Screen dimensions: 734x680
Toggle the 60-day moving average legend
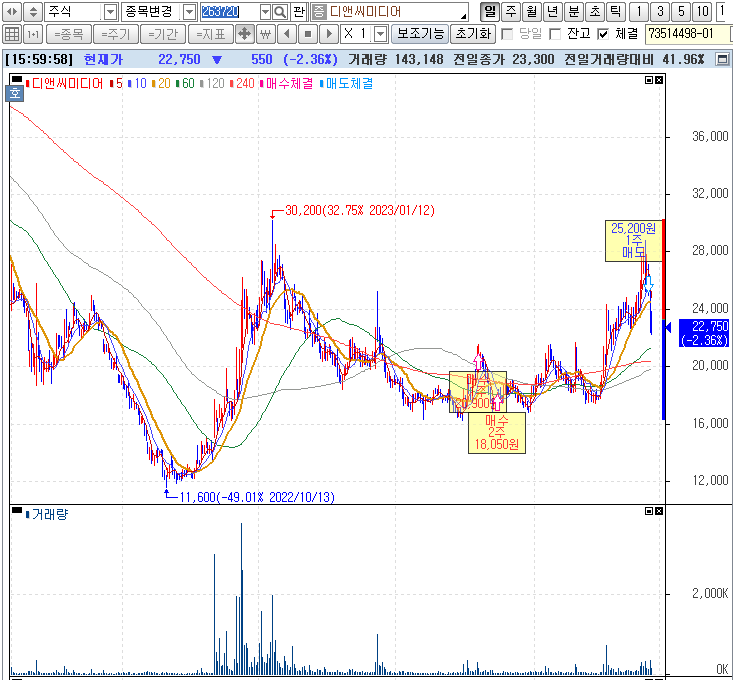185,83
